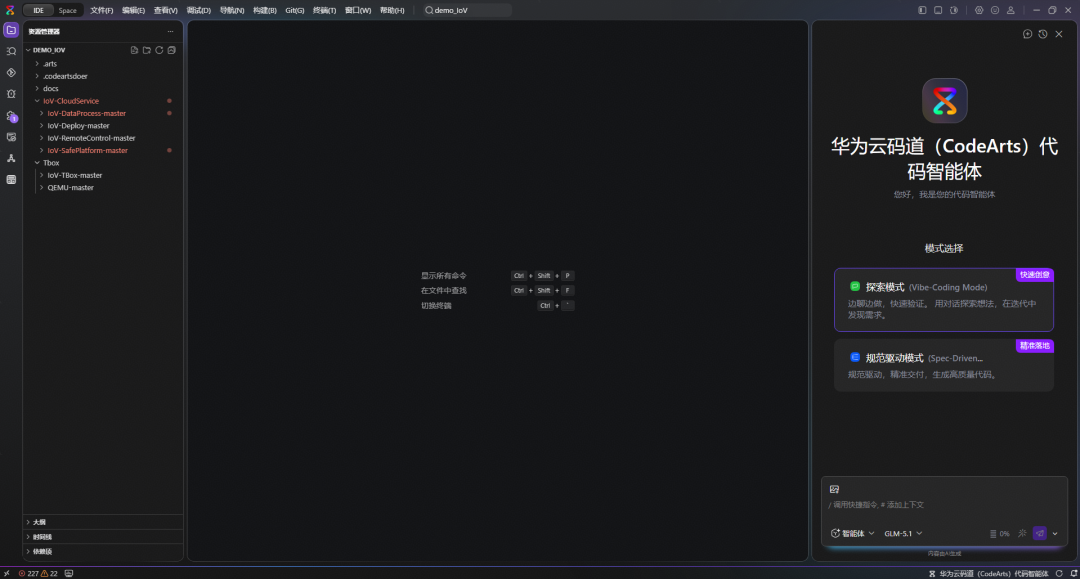The width and height of the screenshot is (1080, 579).
Task: Open the 构建(B) menu
Action: click(x=265, y=10)
